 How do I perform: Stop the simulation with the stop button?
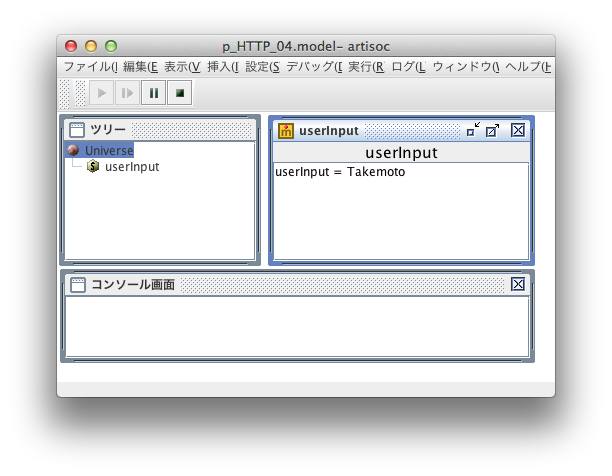[179, 94]
